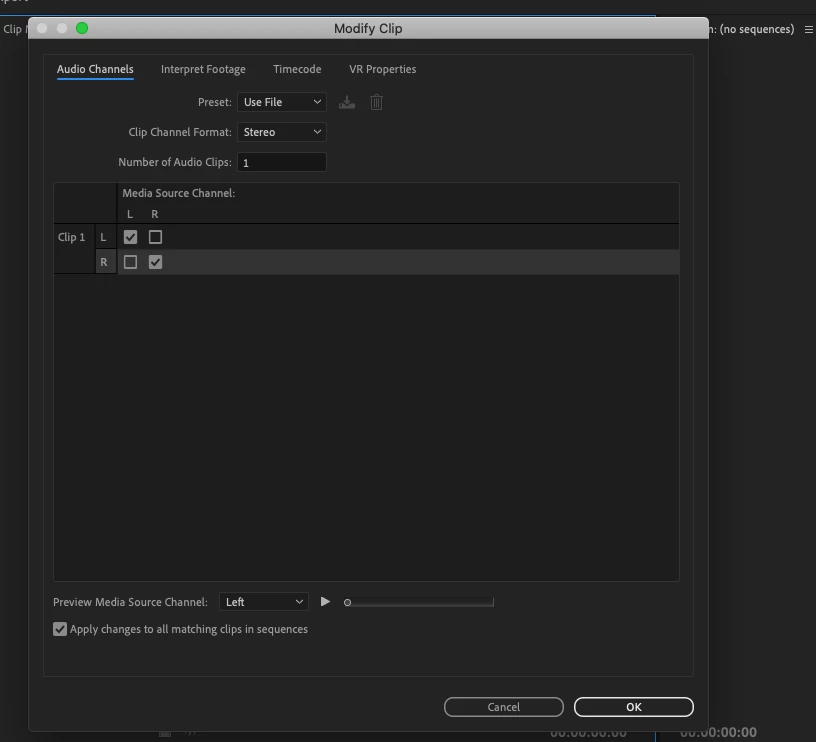Click the Modify Clip title bar text
The width and height of the screenshot is (816, 742).
click(368, 29)
